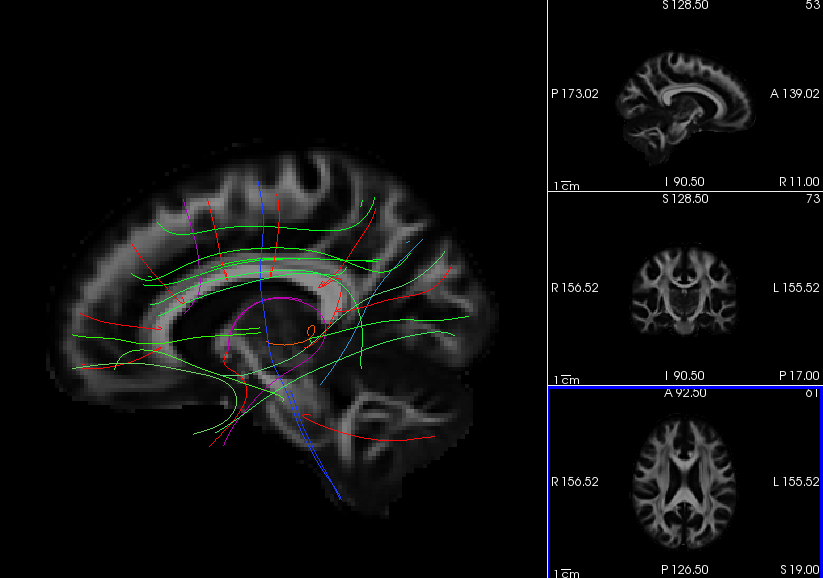Click the 1 cm scale bar in sagittal panel
The image size is (823, 578).
pos(566,185)
